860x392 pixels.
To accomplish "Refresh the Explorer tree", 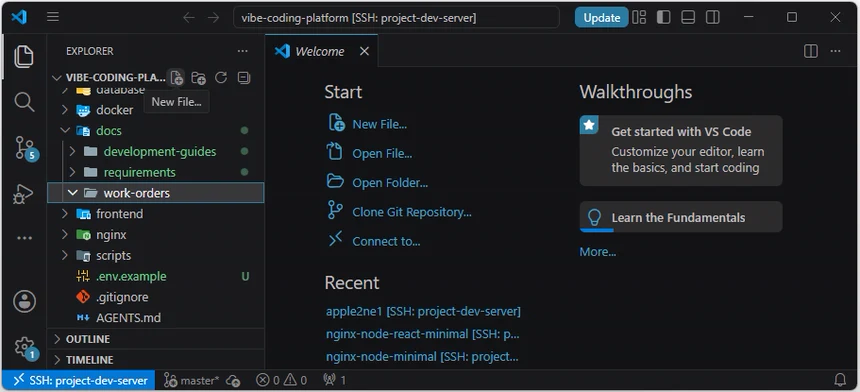I will coord(221,78).
